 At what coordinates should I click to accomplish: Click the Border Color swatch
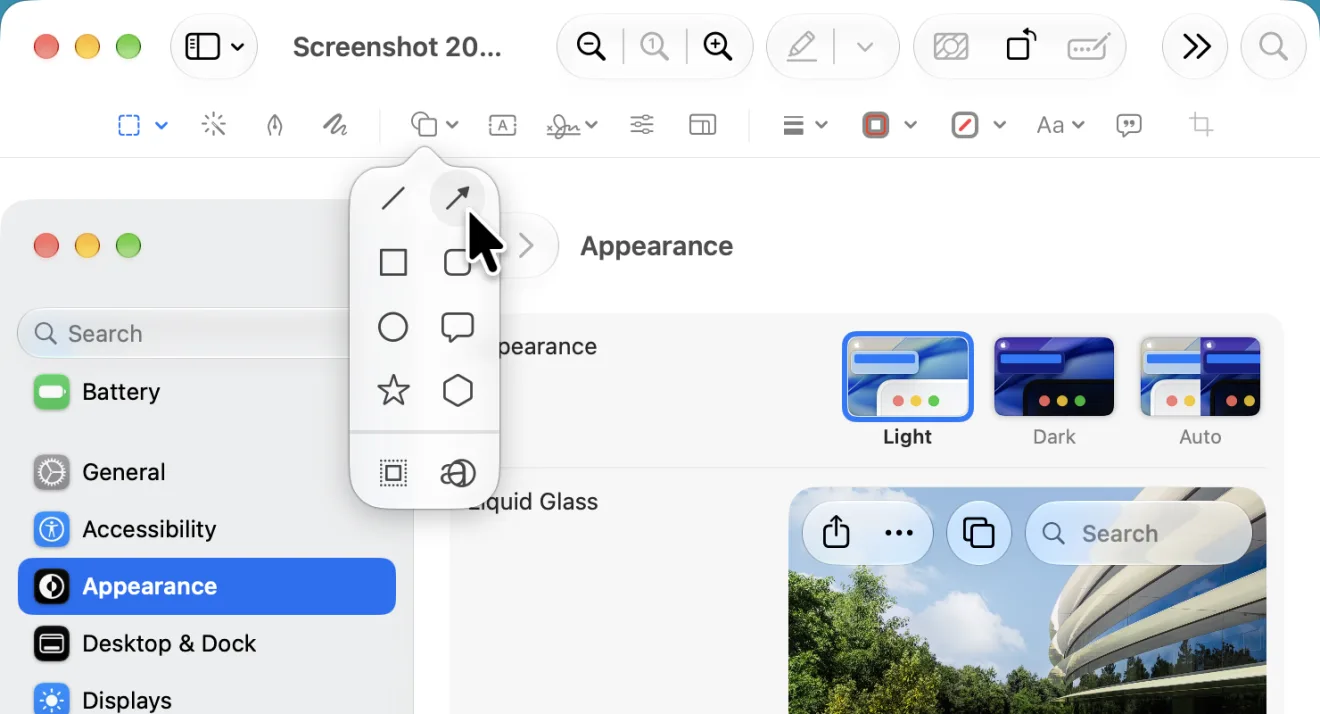[876, 125]
